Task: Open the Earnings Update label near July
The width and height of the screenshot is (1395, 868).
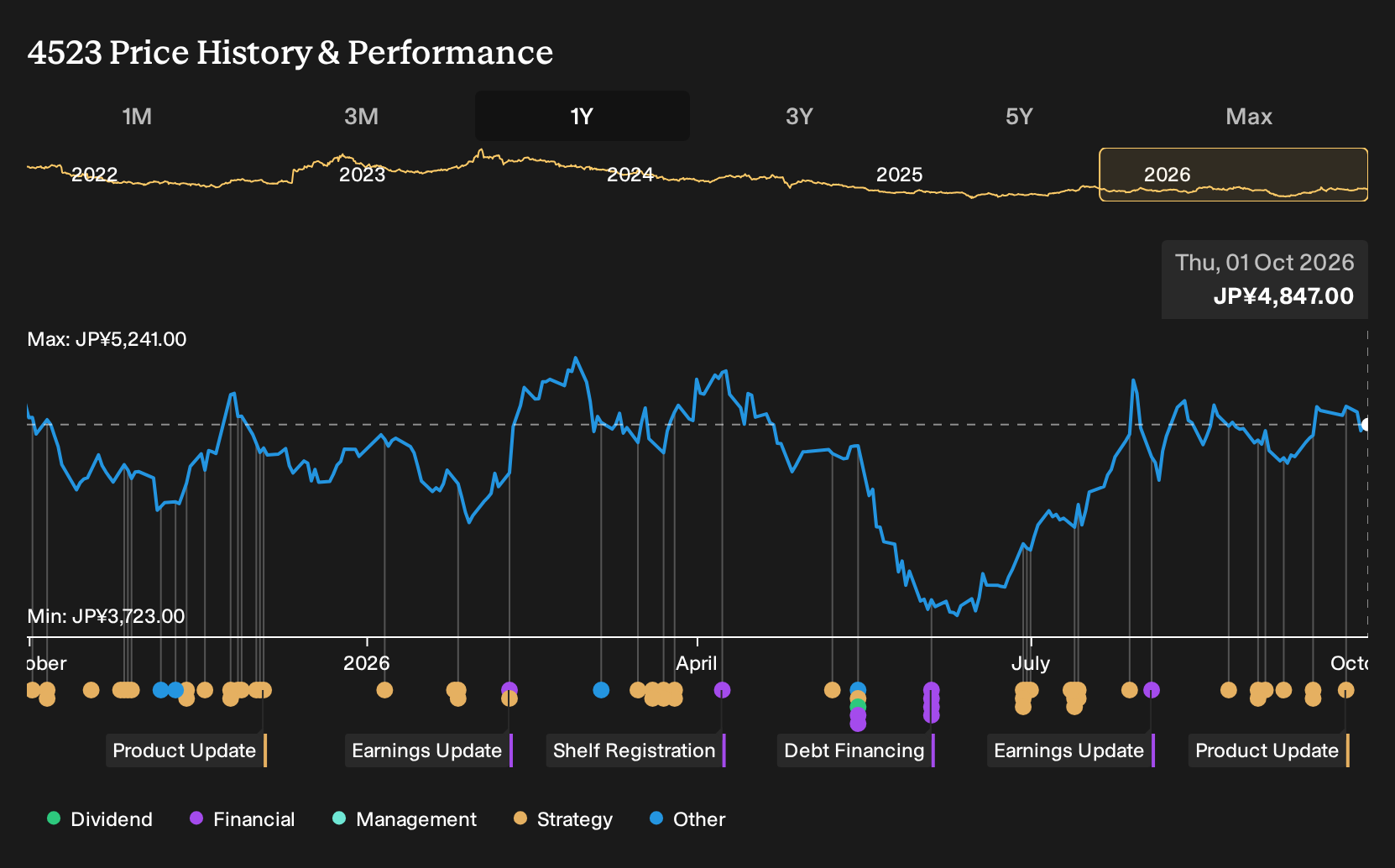Action: coord(1070,750)
